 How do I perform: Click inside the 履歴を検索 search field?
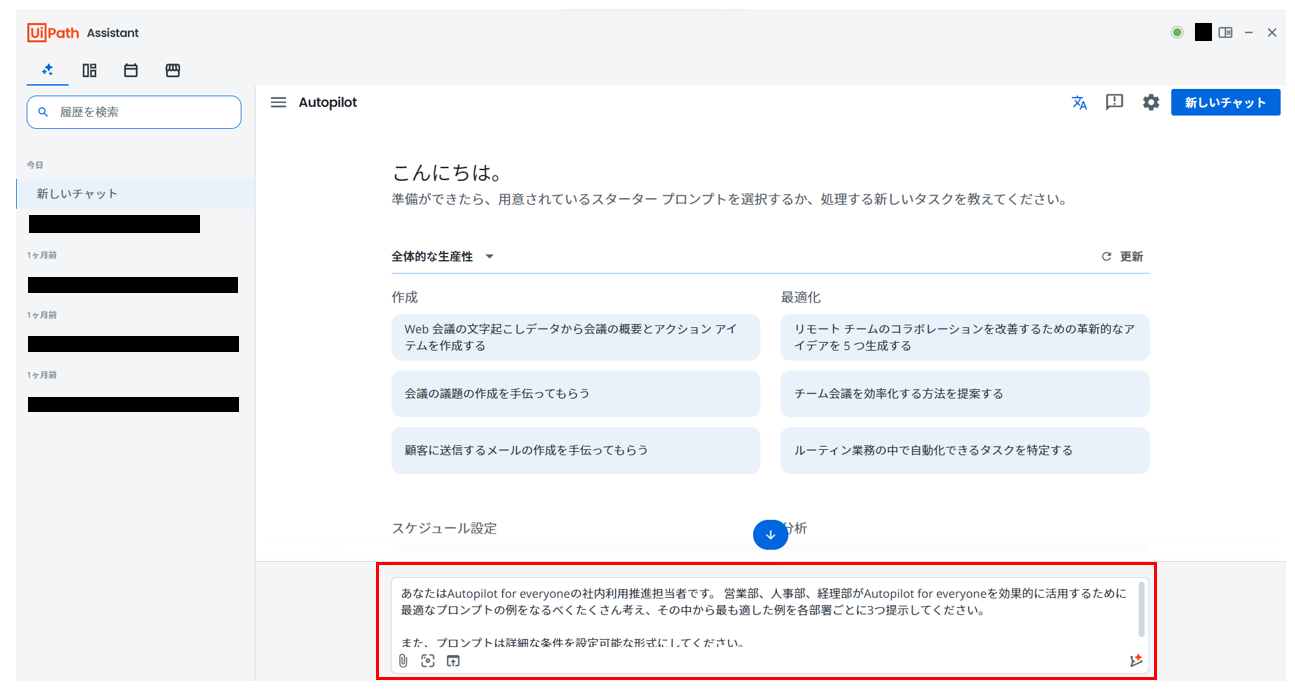[134, 112]
